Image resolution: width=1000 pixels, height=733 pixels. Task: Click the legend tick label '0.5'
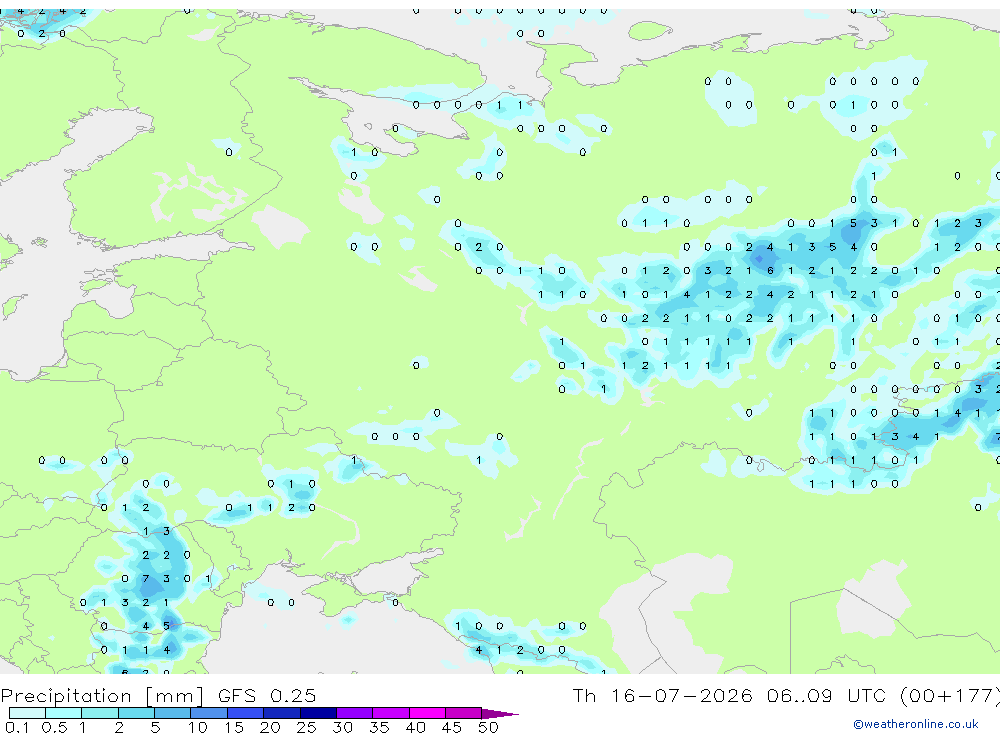[54, 727]
